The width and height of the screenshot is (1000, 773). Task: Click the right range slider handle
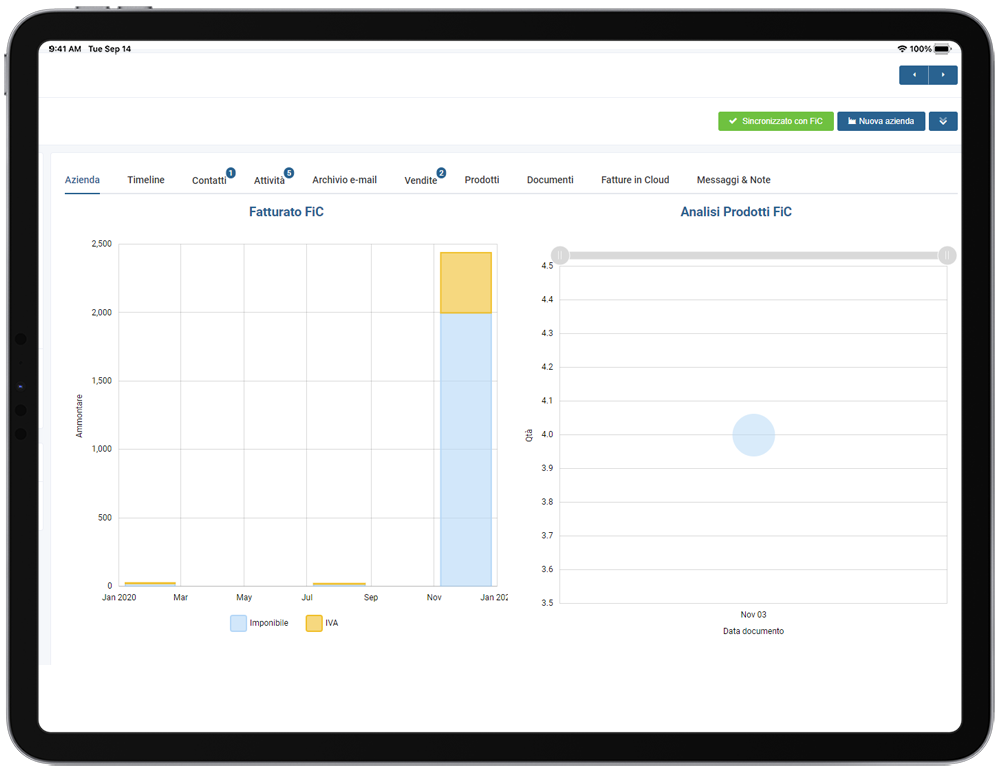coord(947,256)
